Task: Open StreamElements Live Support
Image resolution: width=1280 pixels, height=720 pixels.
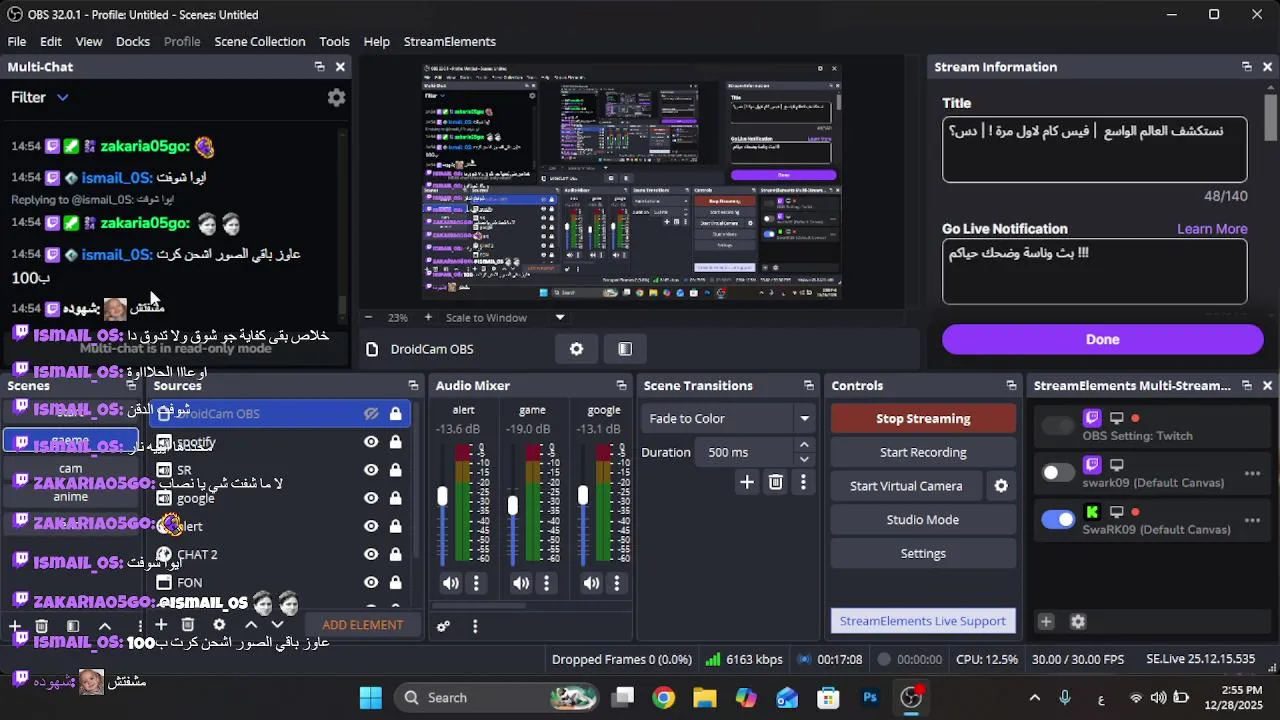Action: (x=923, y=621)
